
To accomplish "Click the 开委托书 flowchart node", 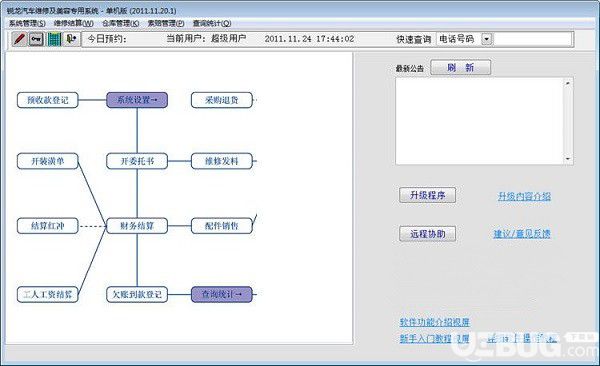I will 137,161.
